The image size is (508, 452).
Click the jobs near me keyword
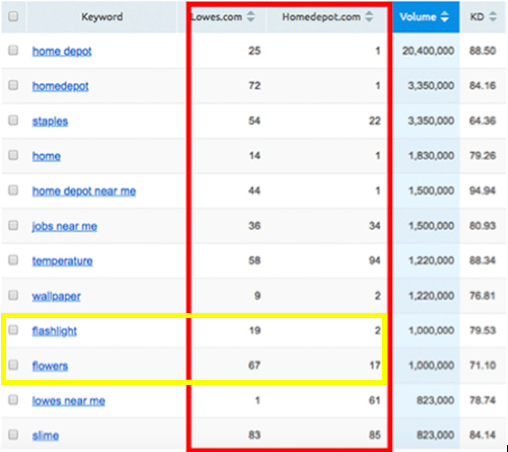65,226
